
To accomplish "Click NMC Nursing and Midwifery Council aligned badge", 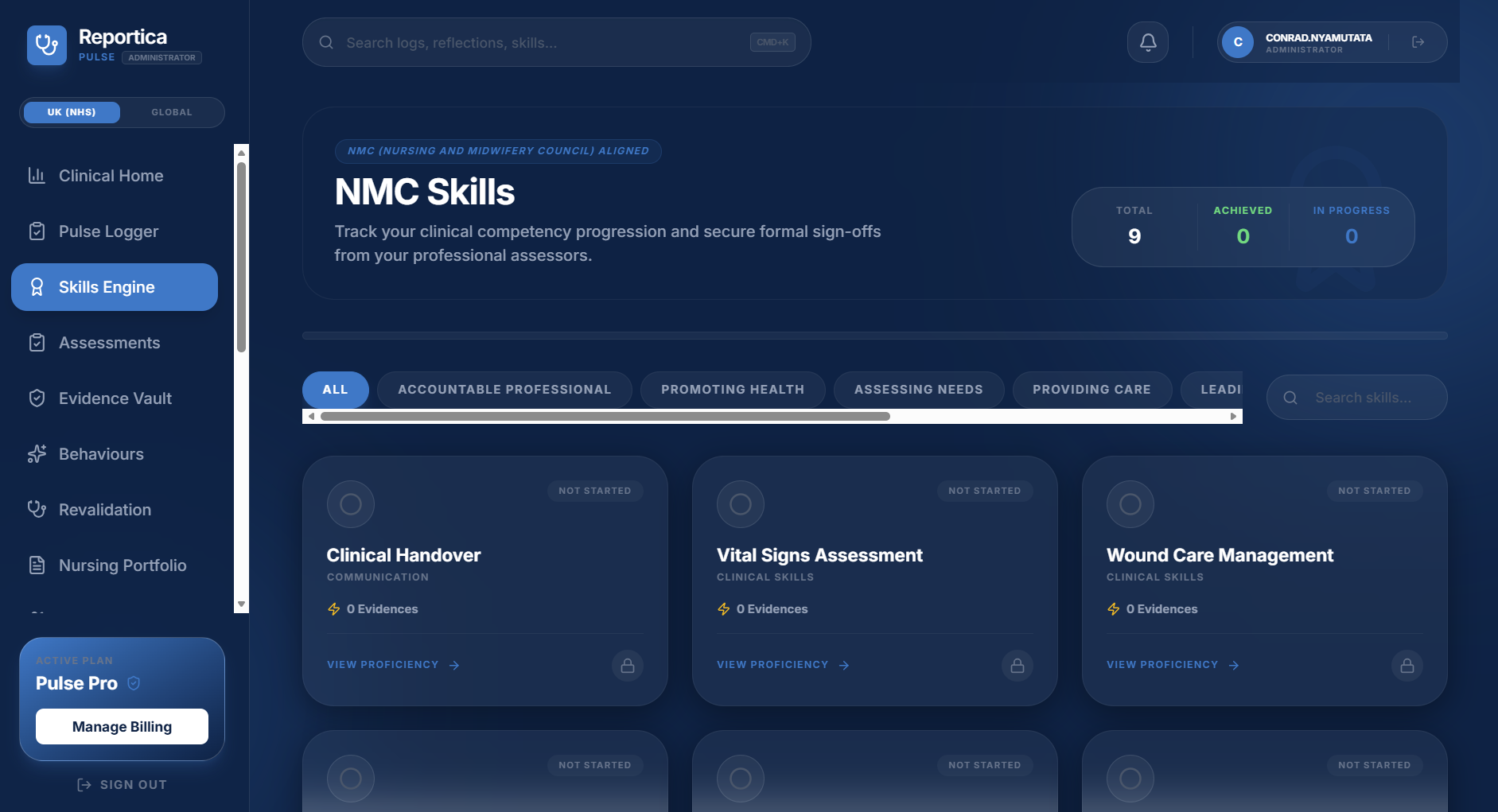I will coord(498,151).
